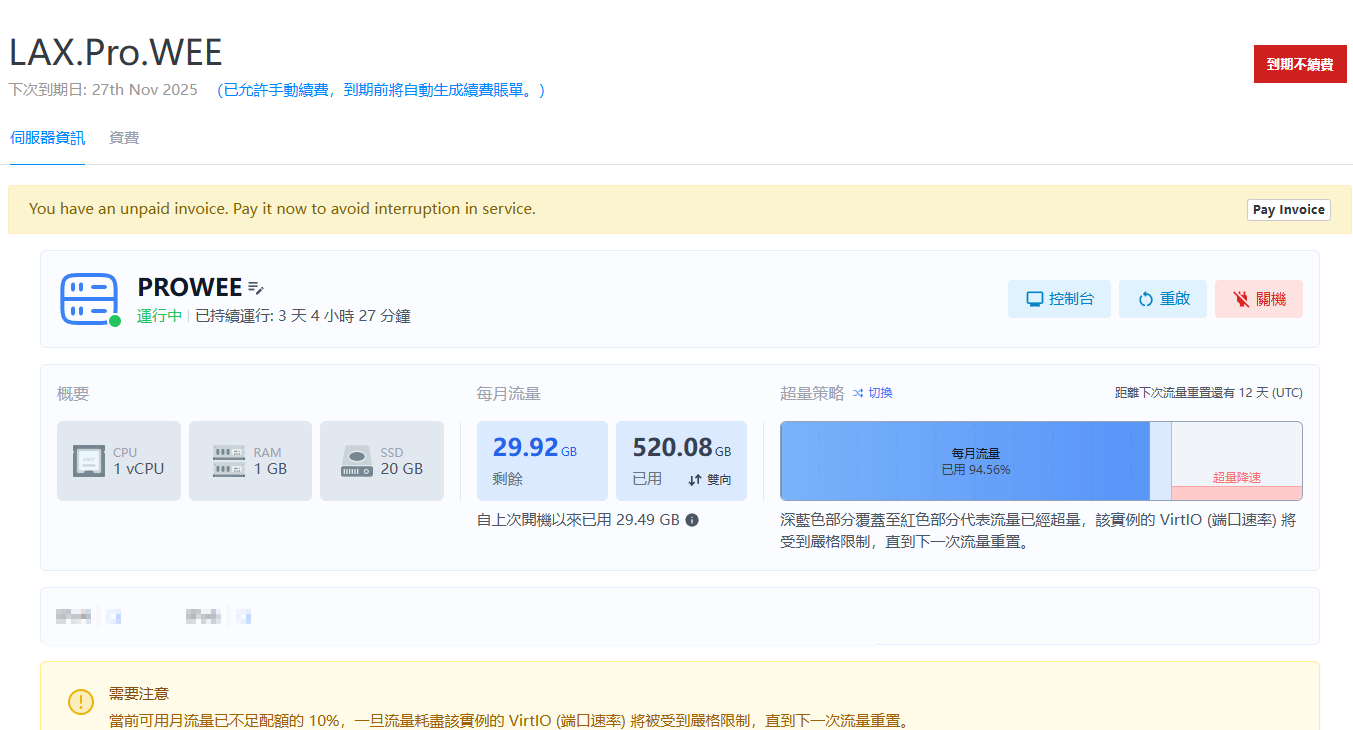The height and width of the screenshot is (730, 1353).
Task: Switch to the 資費 tab
Action: (123, 137)
